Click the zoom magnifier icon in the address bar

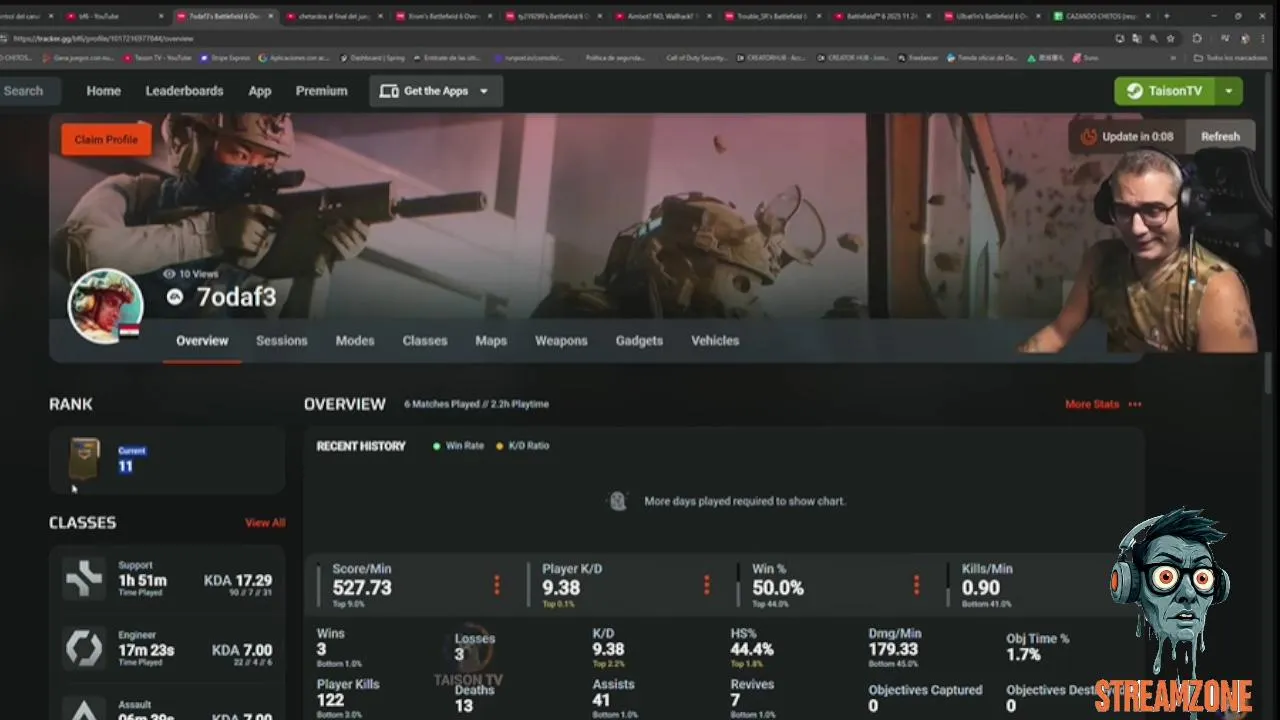click(1153, 38)
